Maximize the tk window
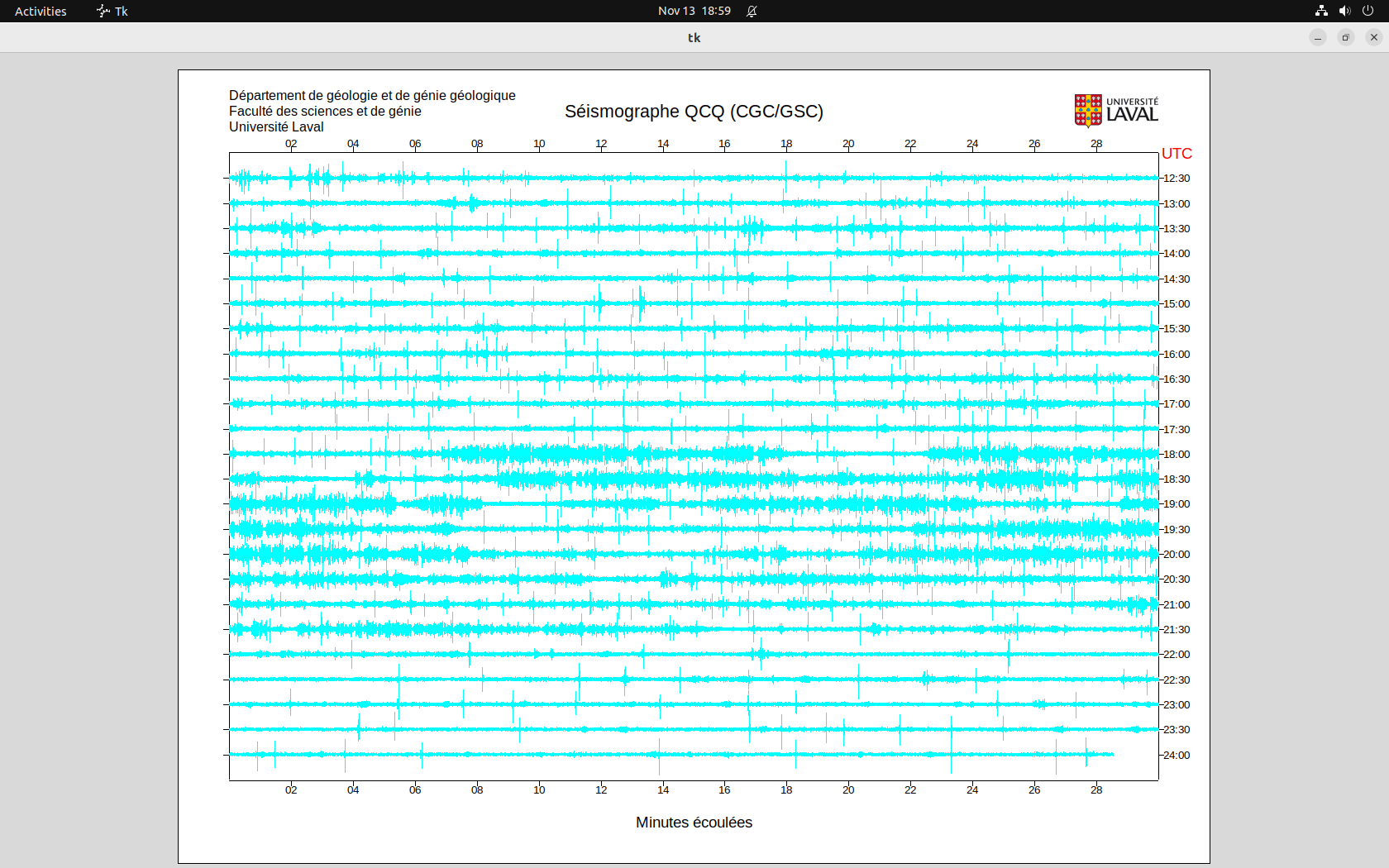 [x=1346, y=37]
